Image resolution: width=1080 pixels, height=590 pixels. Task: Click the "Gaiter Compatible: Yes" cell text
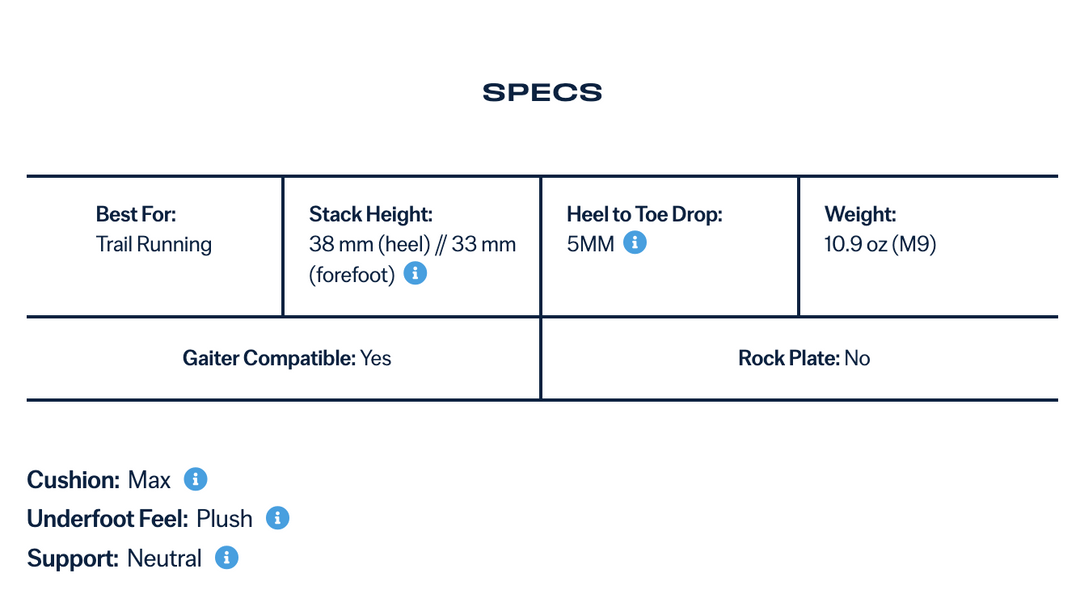(287, 358)
